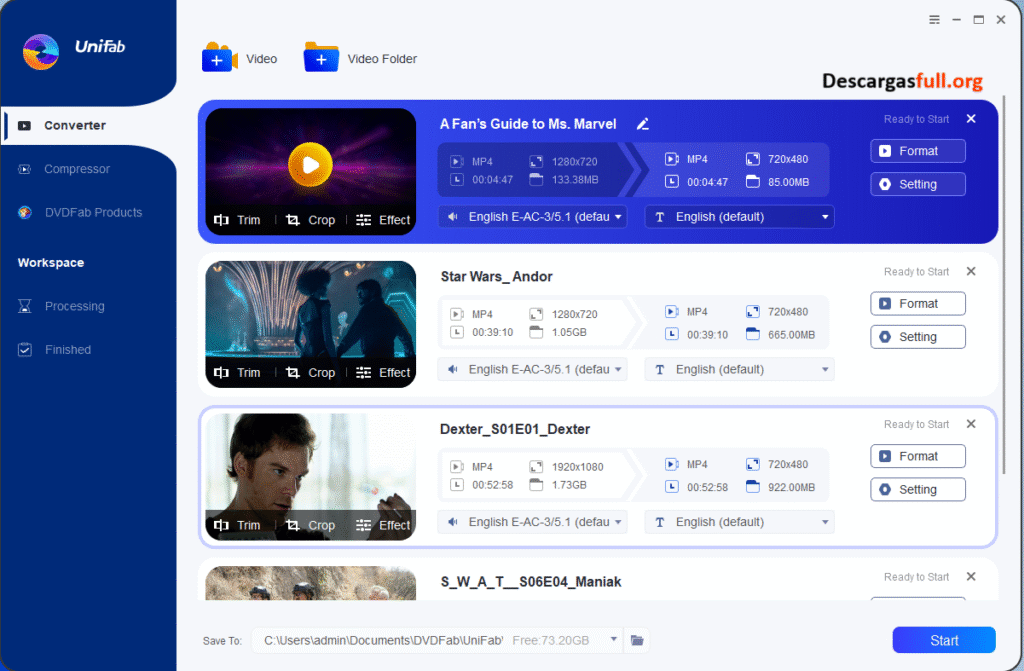1024x671 pixels.
Task: Add a video with the Video button
Action: (x=240, y=58)
